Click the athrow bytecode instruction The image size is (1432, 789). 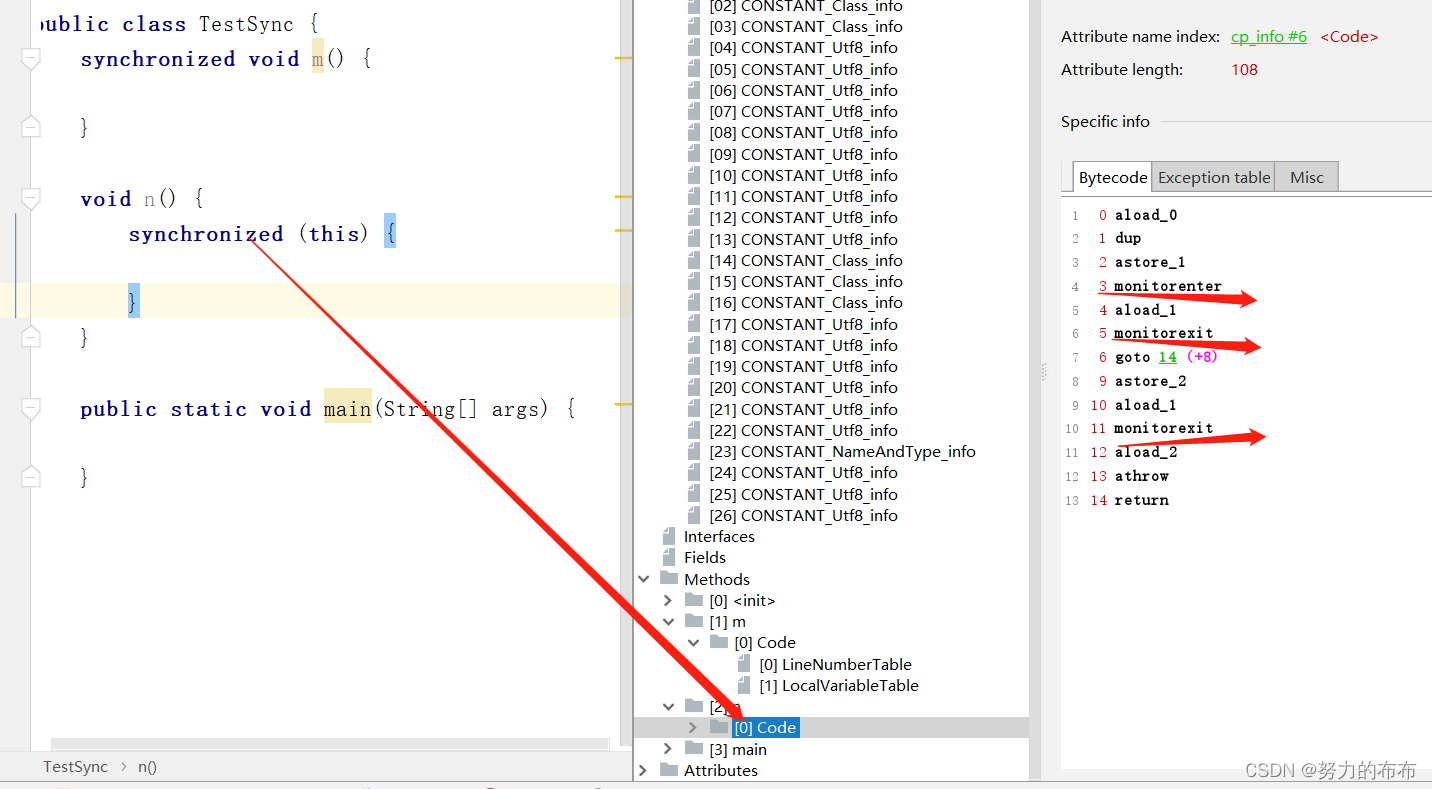point(1142,476)
